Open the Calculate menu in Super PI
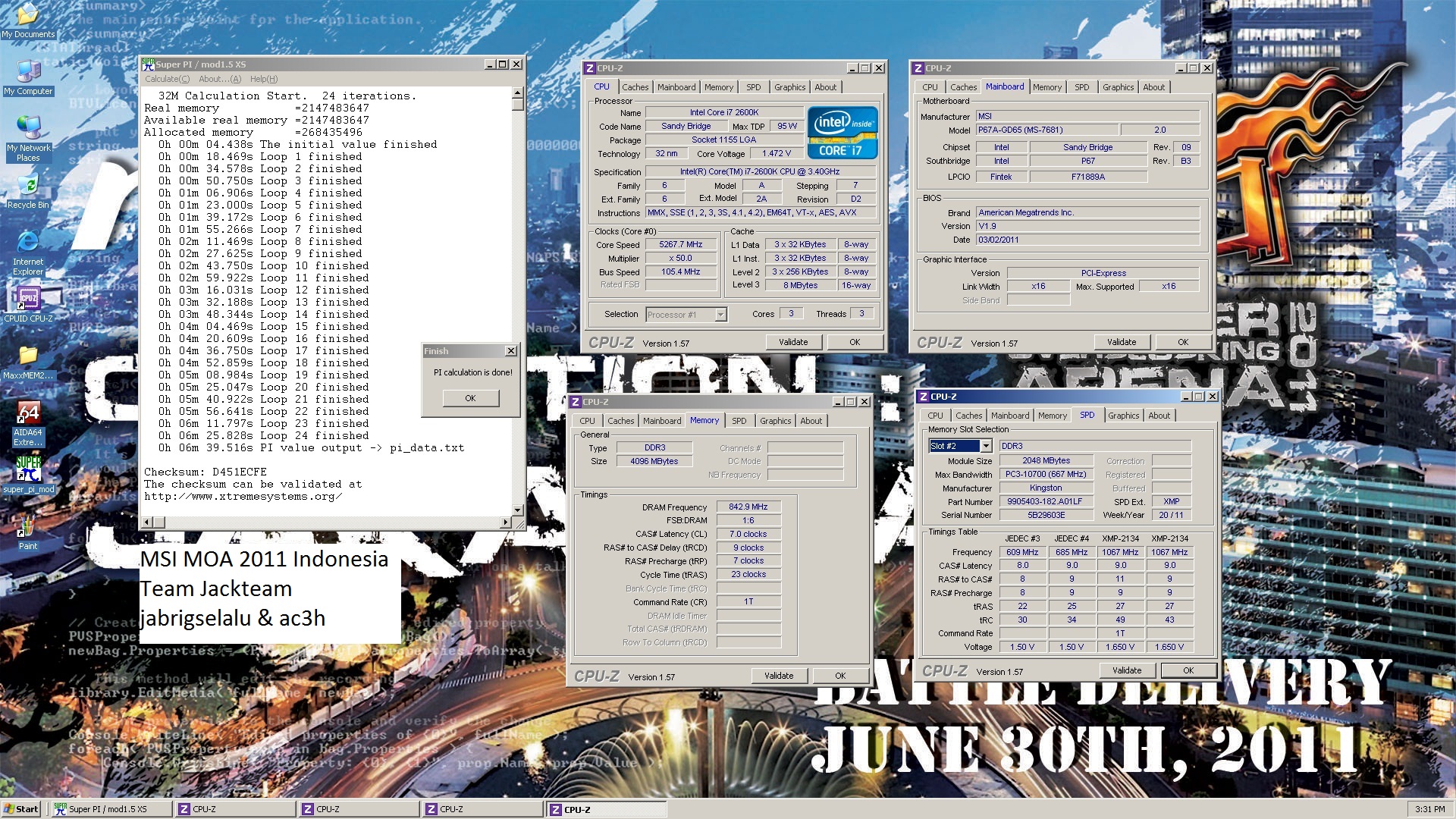The image size is (1456, 819). pyautogui.click(x=167, y=79)
